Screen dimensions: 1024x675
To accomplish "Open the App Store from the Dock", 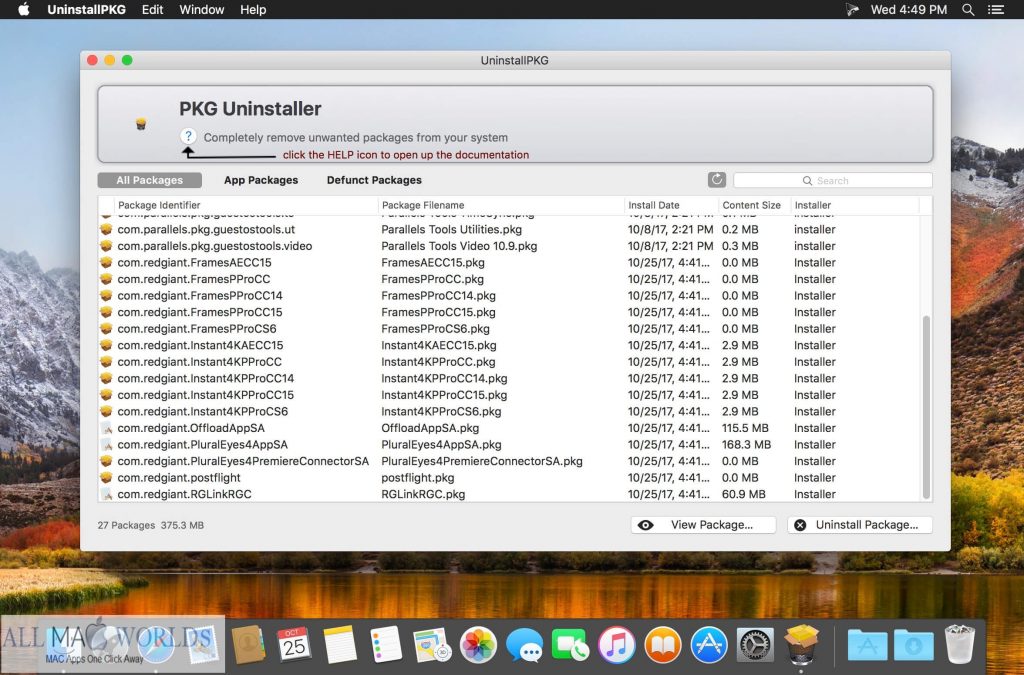I will point(709,645).
